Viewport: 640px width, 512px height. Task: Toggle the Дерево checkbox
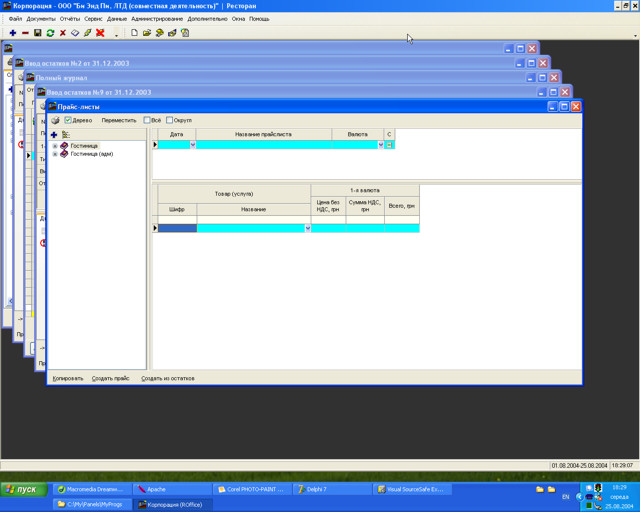click(68, 120)
